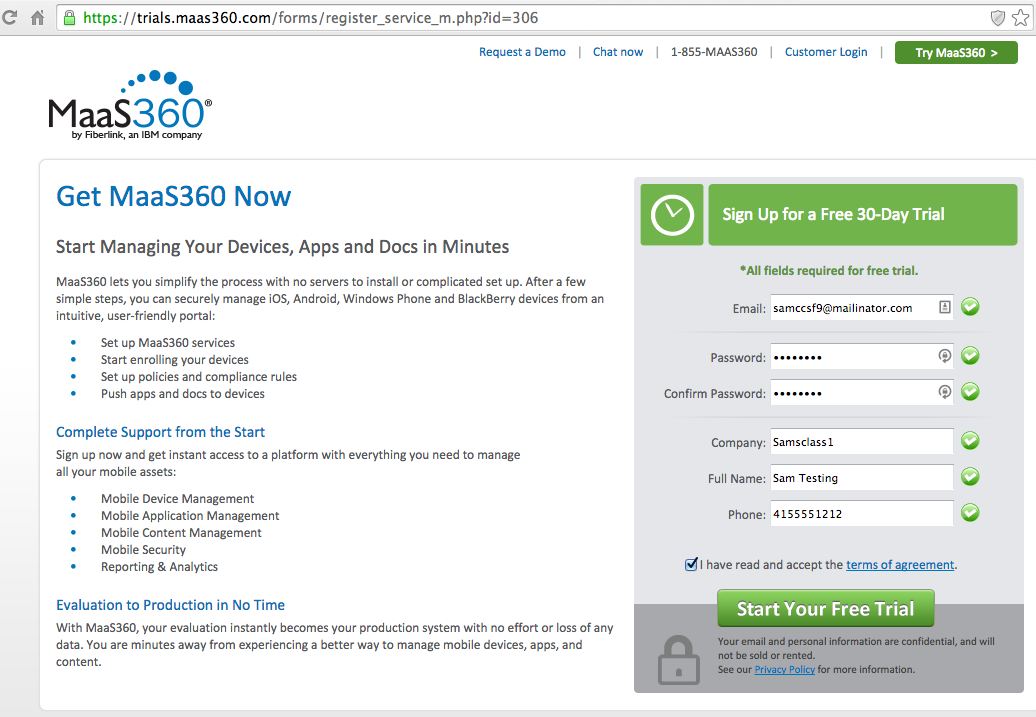Viewport: 1036px width, 717px height.
Task: Click the Mobile Security list item
Action: coord(143,550)
